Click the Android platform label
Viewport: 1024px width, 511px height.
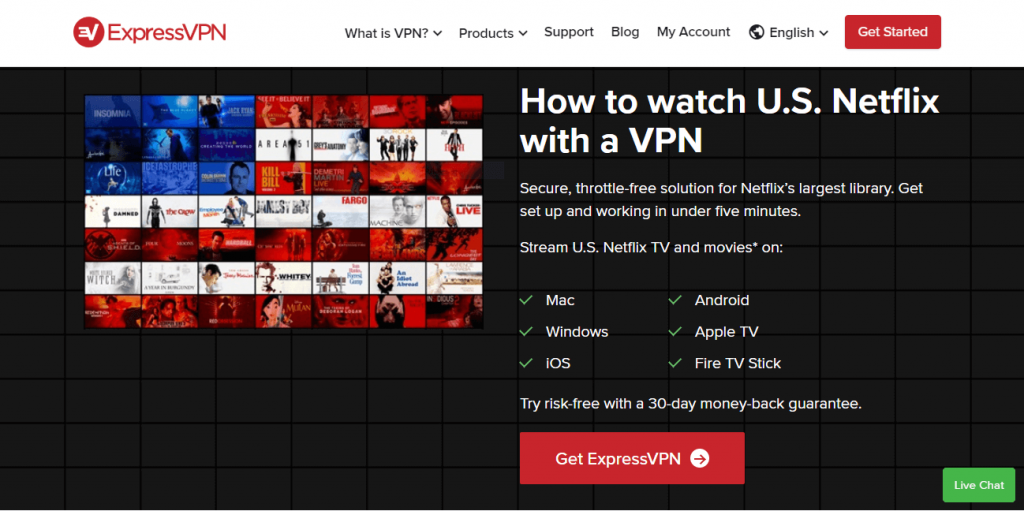tap(722, 301)
